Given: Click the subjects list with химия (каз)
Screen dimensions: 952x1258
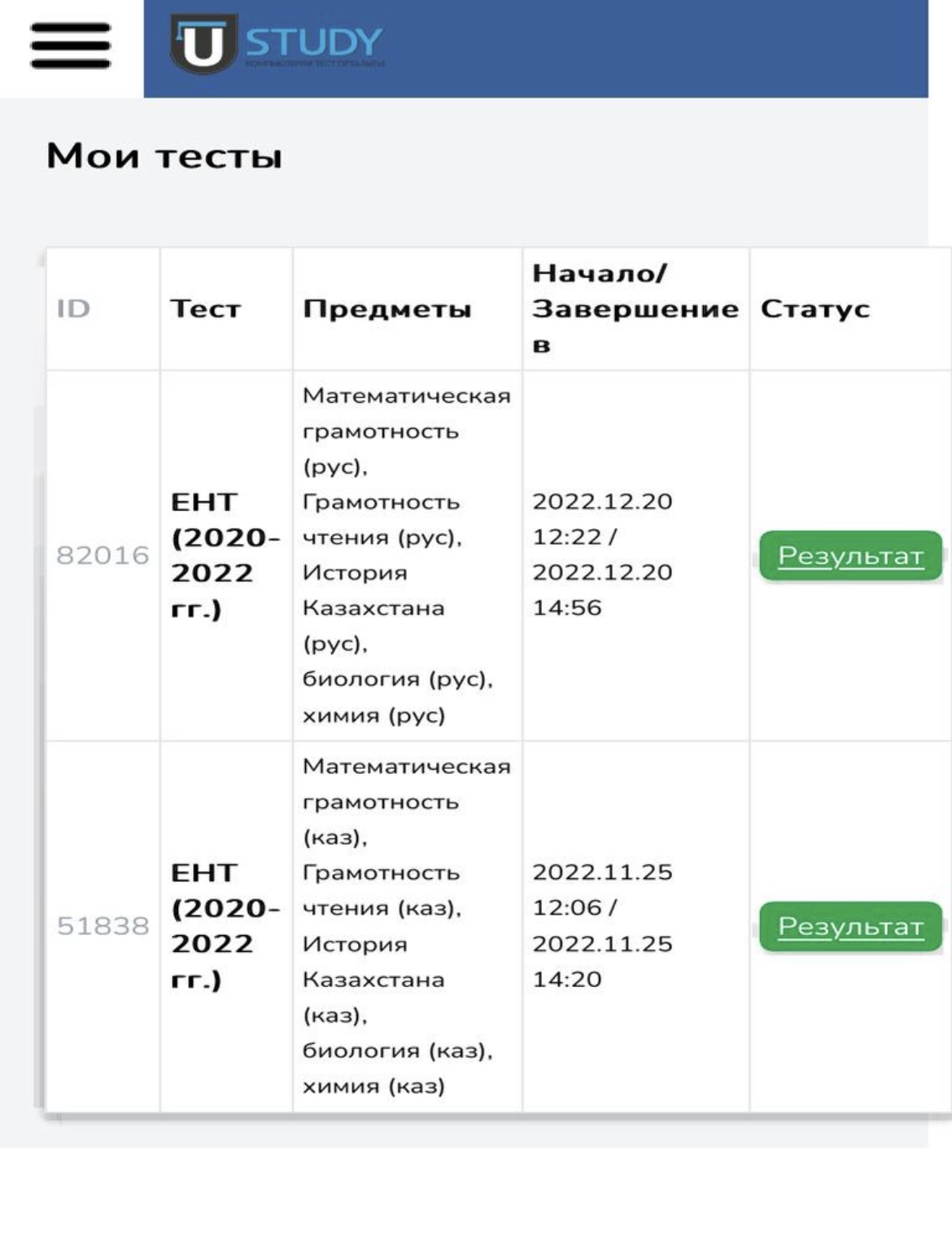Looking at the screenshot, I should click(x=407, y=926).
